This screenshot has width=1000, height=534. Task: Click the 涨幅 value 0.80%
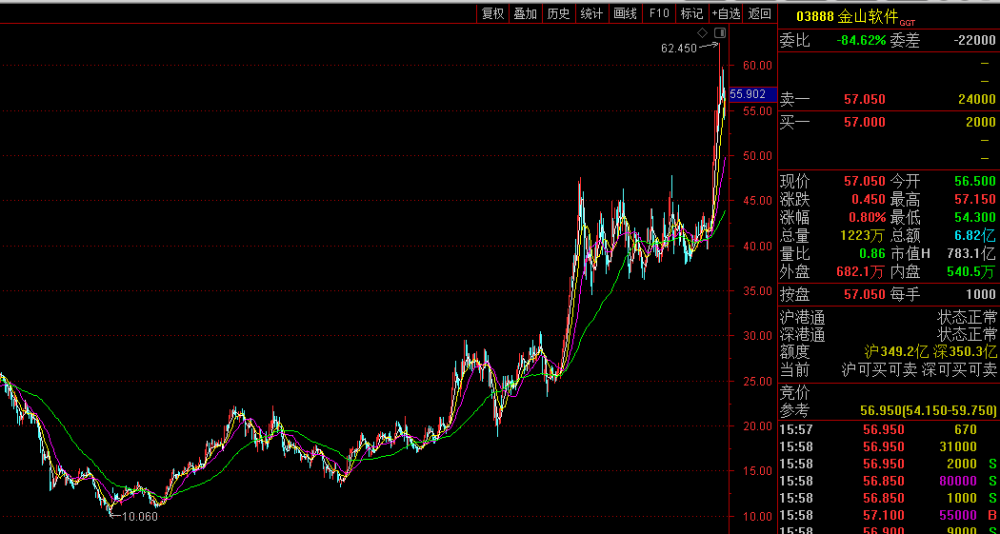[867, 218]
